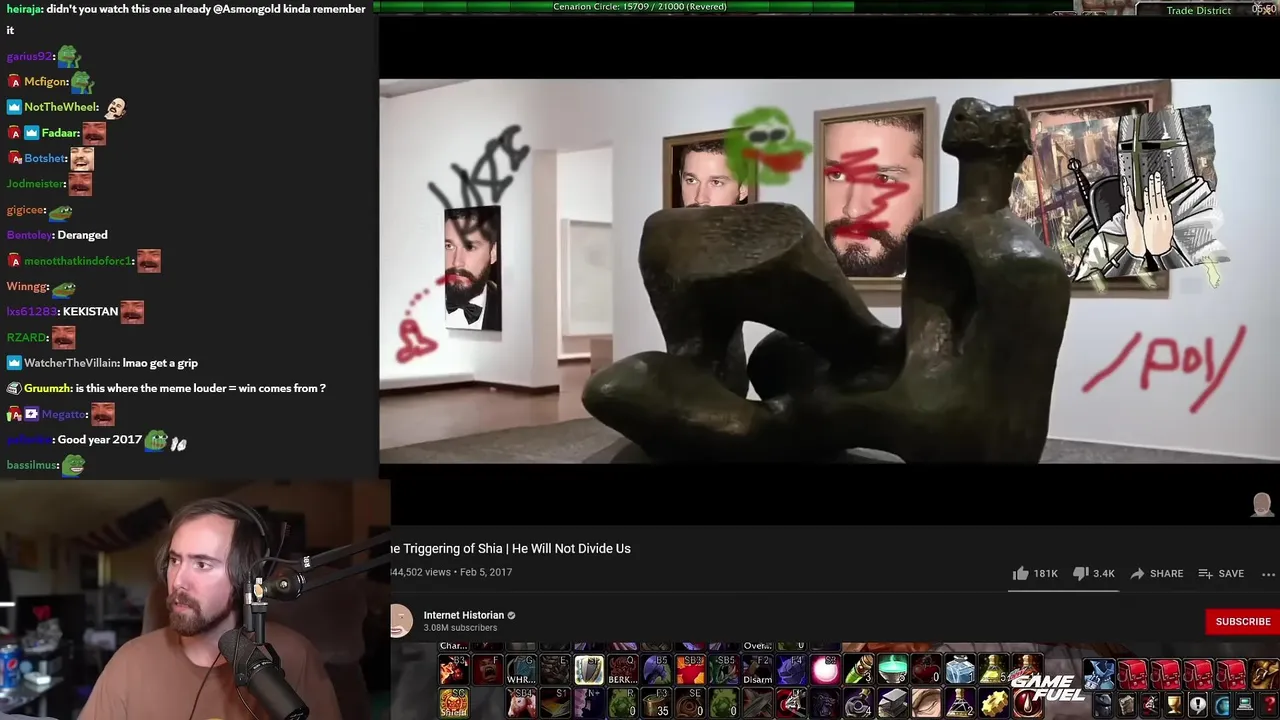Click the action button showing count 35
Screen dimensions: 1280x720
(x=657, y=702)
